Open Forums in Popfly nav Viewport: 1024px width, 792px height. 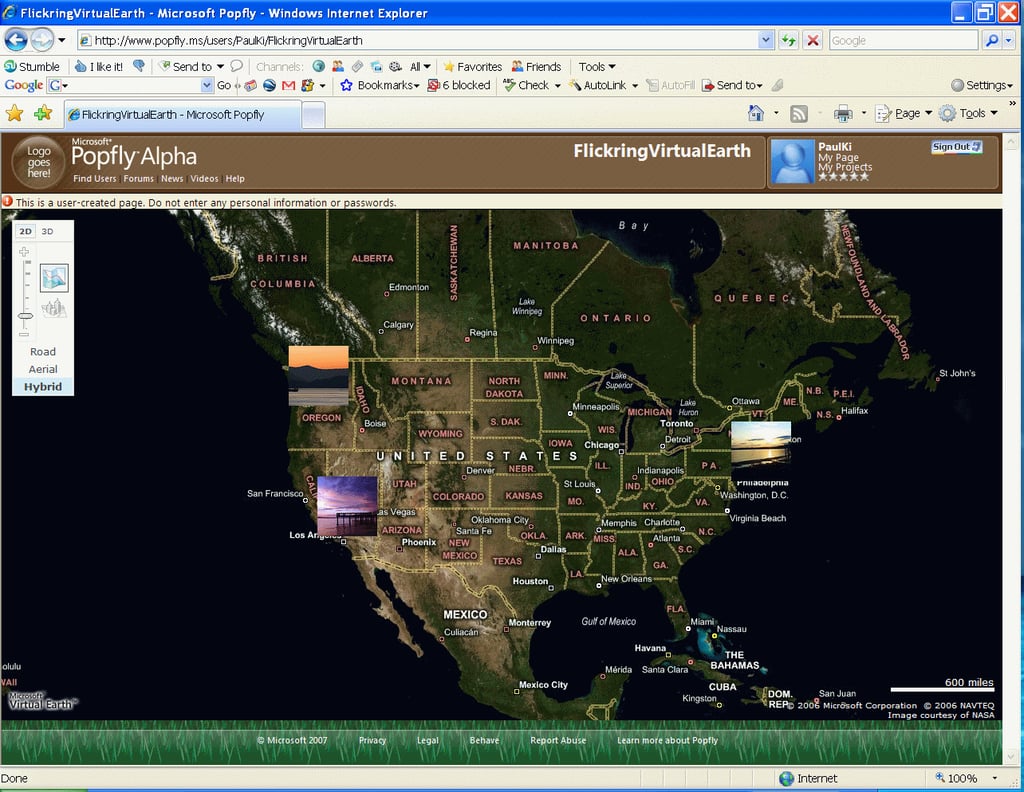(x=138, y=178)
